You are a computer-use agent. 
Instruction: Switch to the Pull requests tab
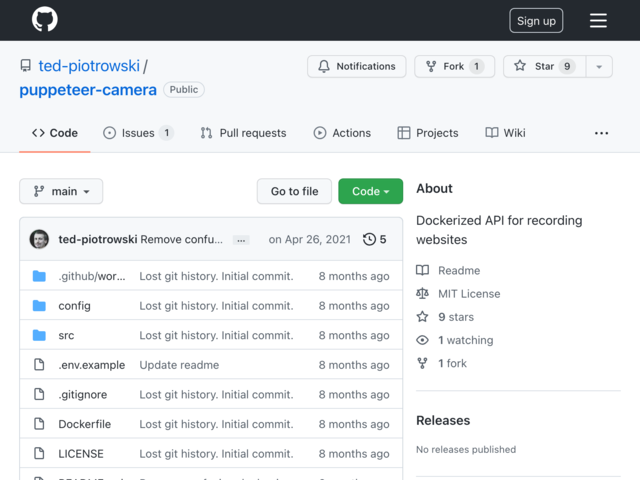243,133
